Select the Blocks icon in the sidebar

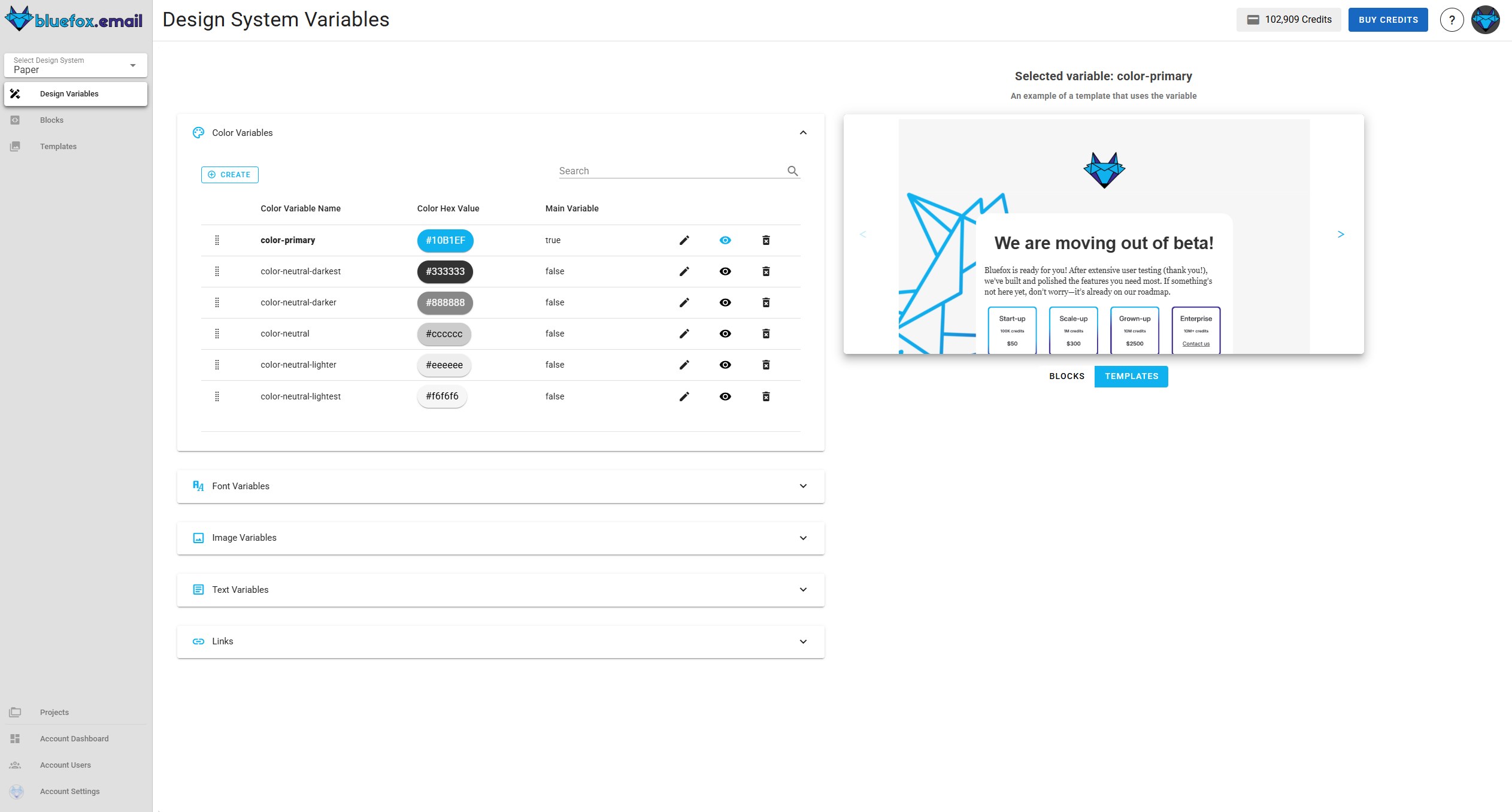coord(15,120)
